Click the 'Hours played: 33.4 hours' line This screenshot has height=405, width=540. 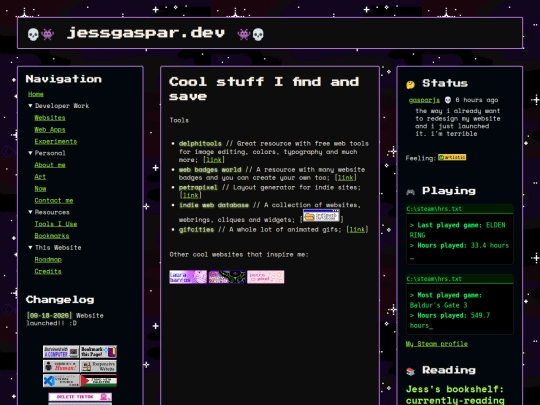pyautogui.click(x=459, y=246)
